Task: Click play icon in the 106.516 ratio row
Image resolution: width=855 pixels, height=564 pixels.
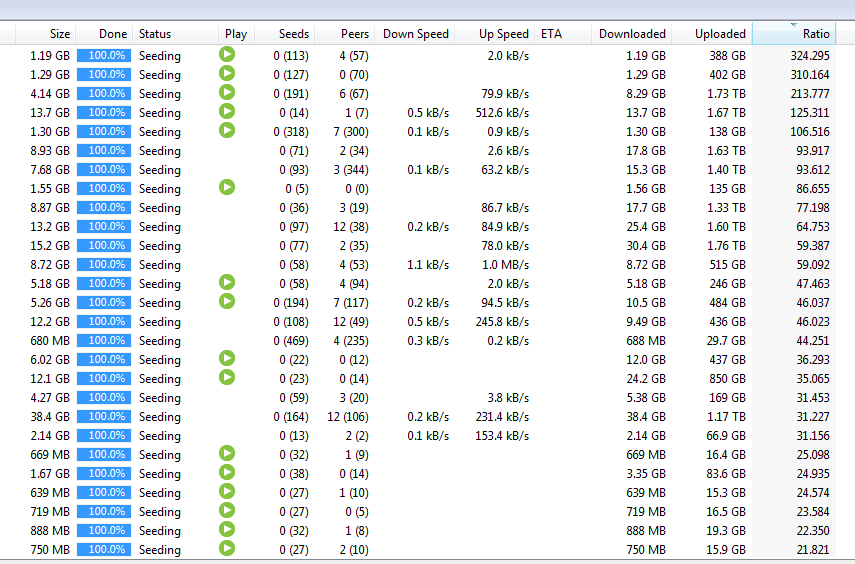Action: coord(227,130)
